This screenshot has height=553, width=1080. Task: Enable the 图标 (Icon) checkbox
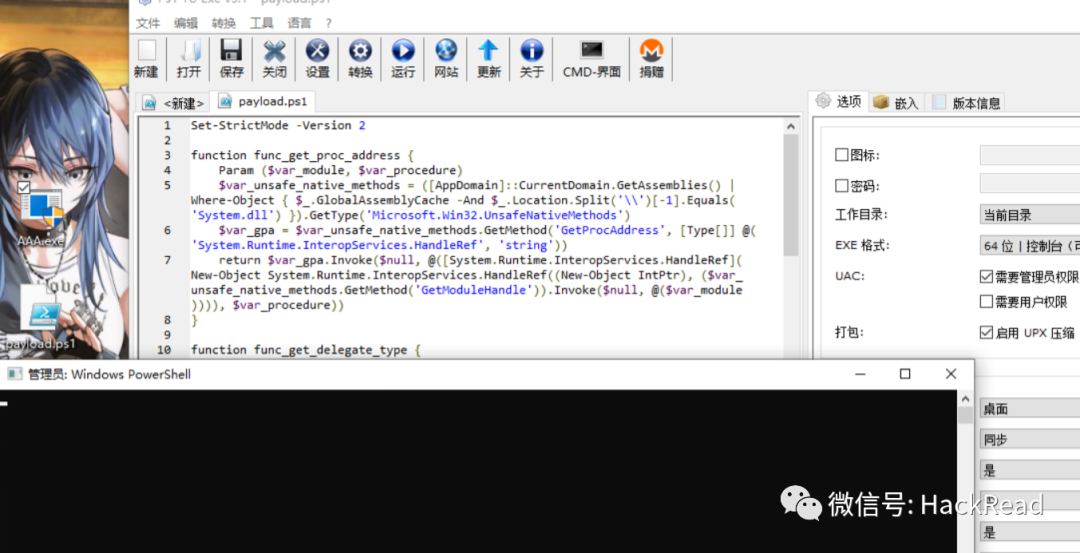click(x=842, y=155)
